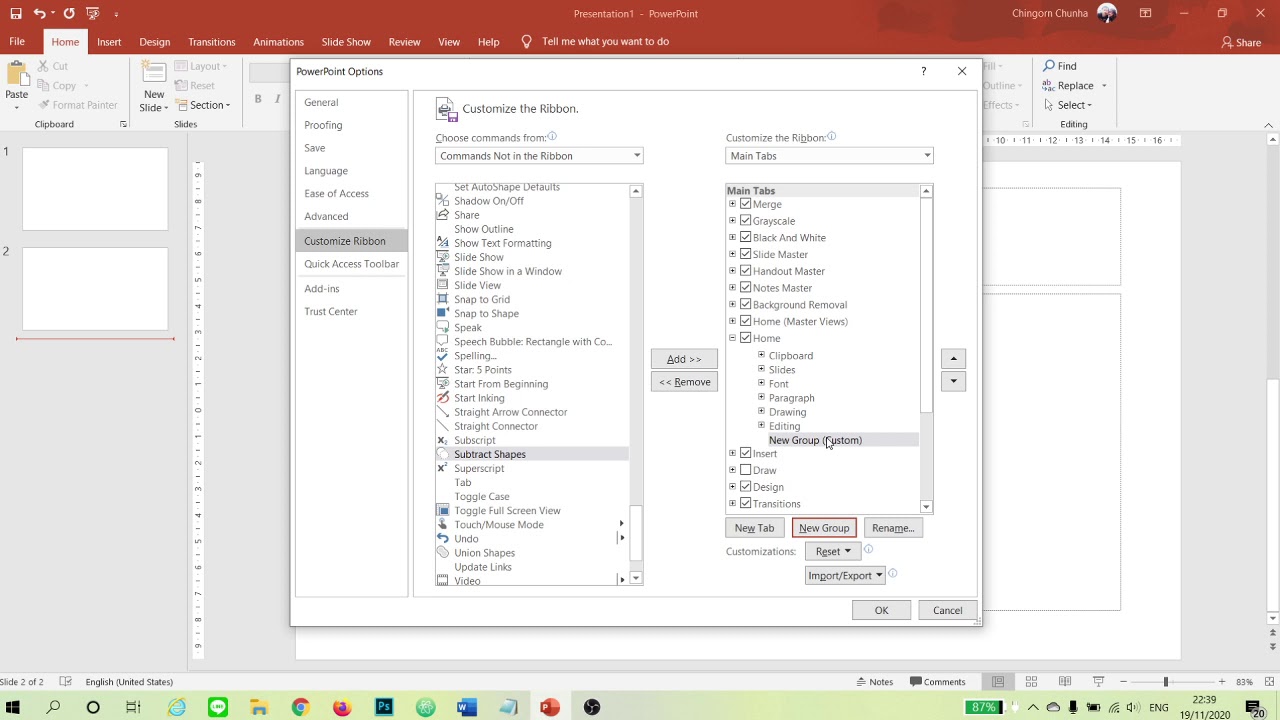Click the Subscript command icon

[x=443, y=440]
